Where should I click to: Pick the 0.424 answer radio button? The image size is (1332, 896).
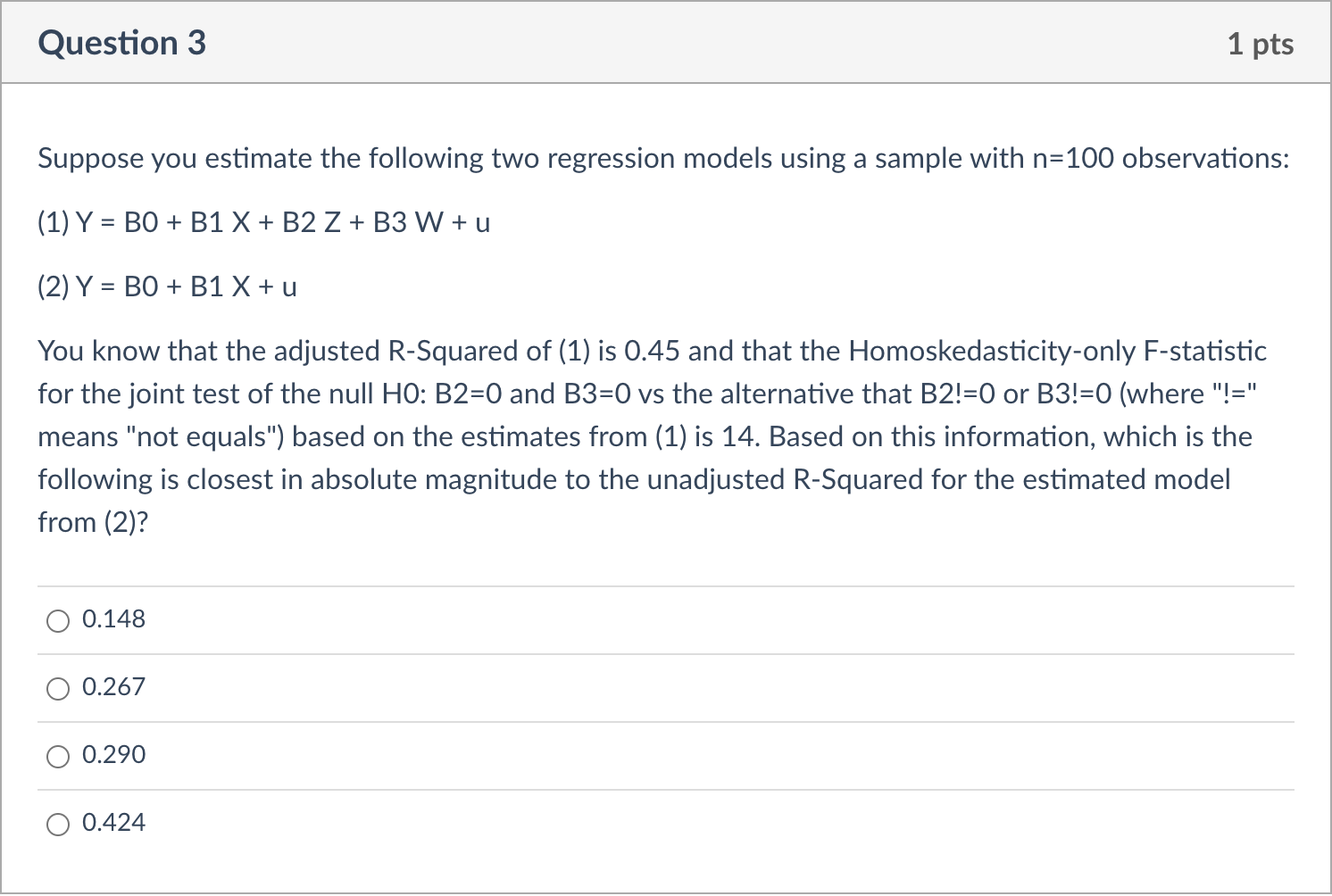[58, 825]
